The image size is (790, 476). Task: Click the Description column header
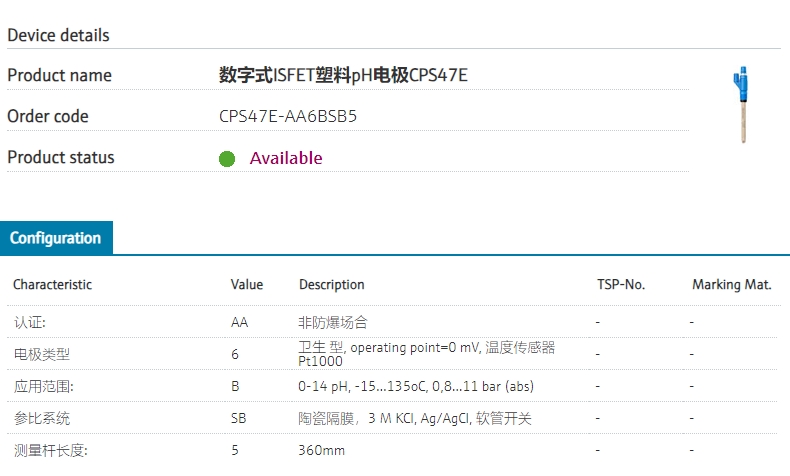tap(332, 285)
